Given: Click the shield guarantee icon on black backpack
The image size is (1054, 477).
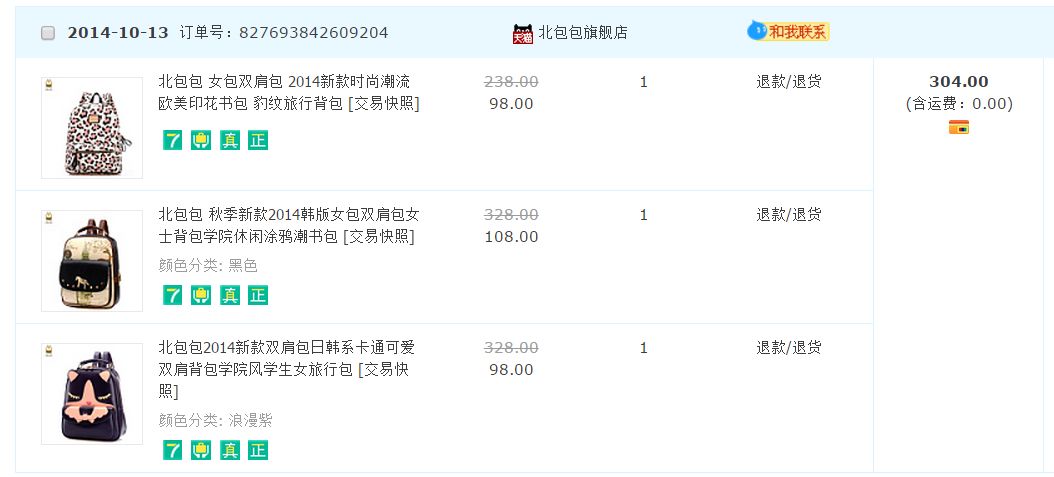Looking at the screenshot, I should tap(201, 295).
